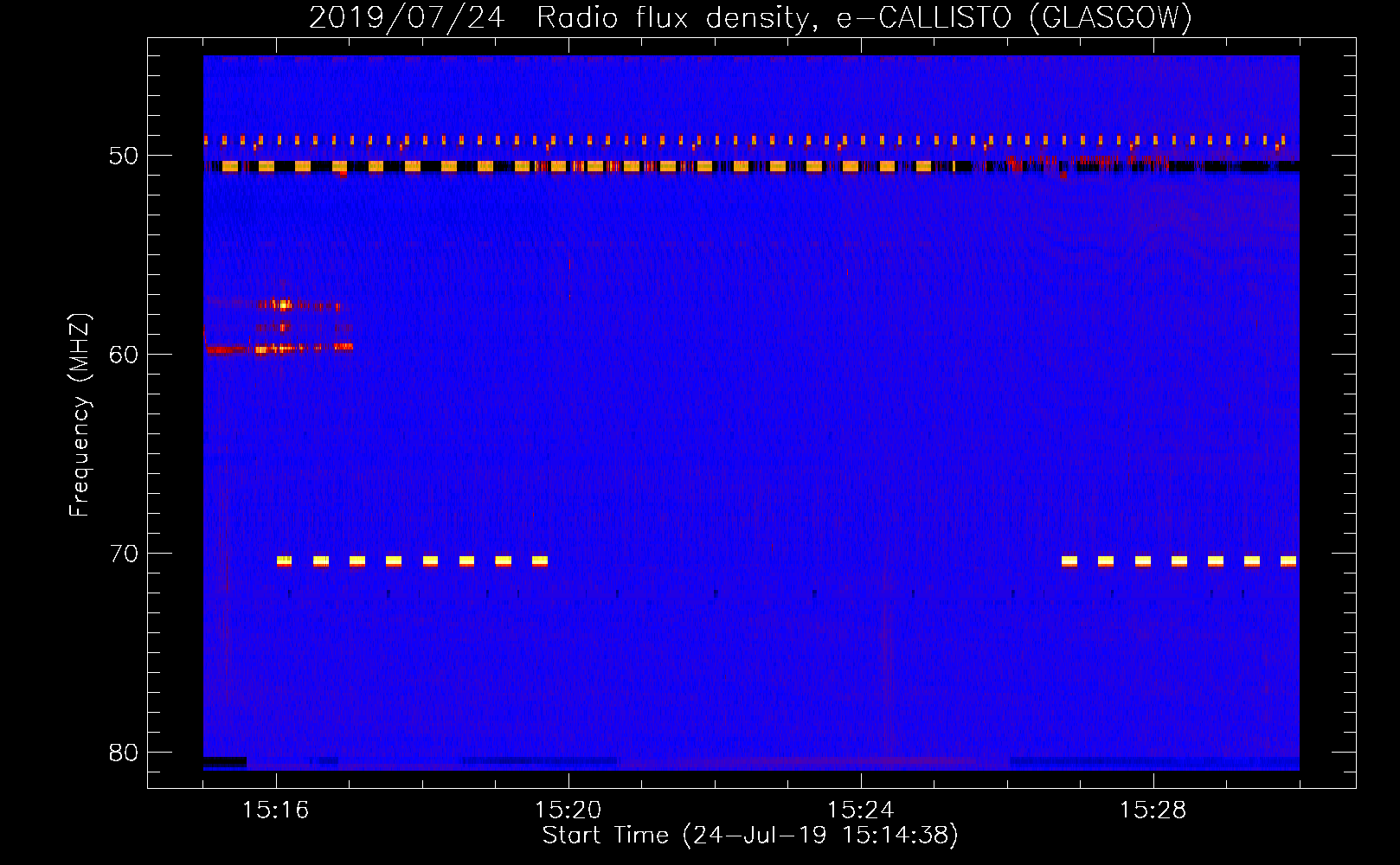Click the 15:24 time tick label
This screenshot has height=865, width=1400.
pyautogui.click(x=861, y=810)
